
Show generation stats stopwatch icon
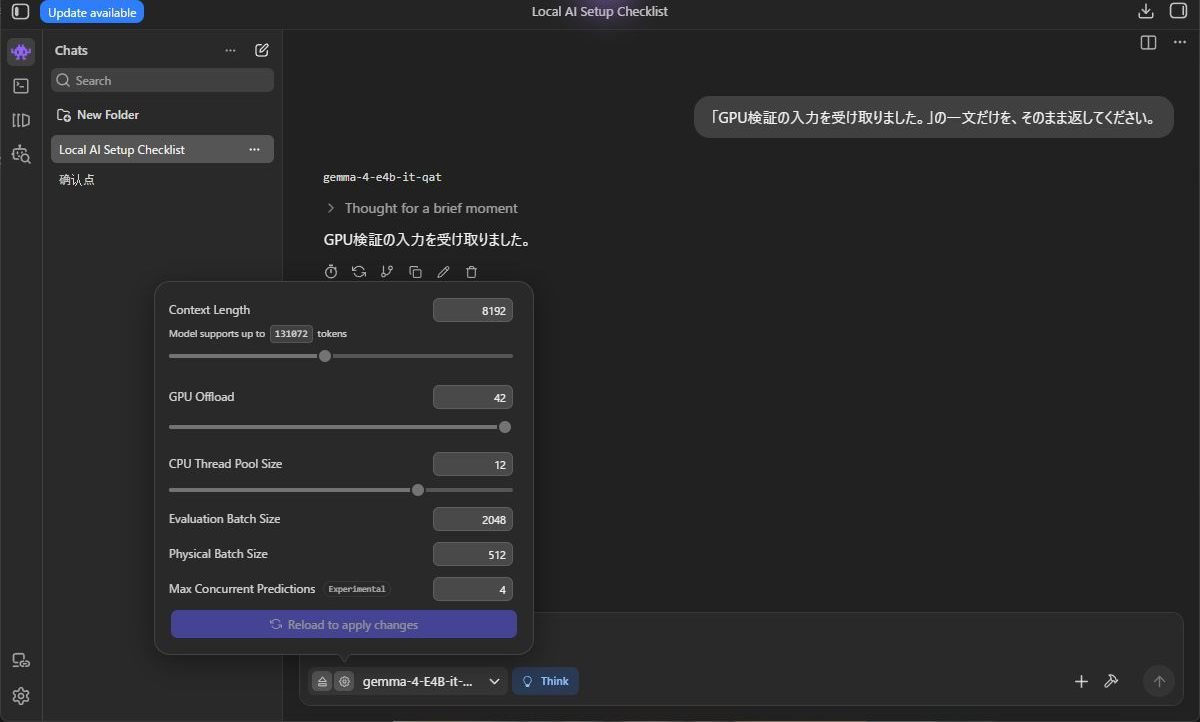(x=331, y=271)
